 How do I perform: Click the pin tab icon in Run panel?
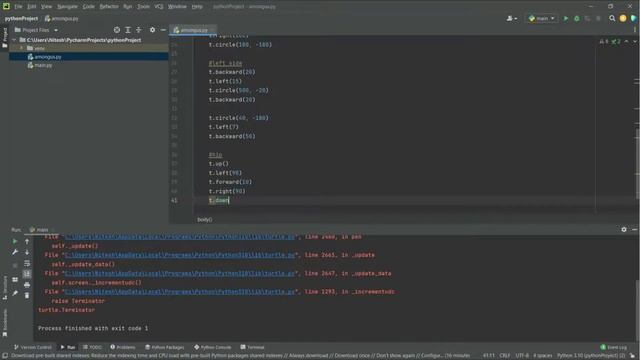tap(15, 293)
